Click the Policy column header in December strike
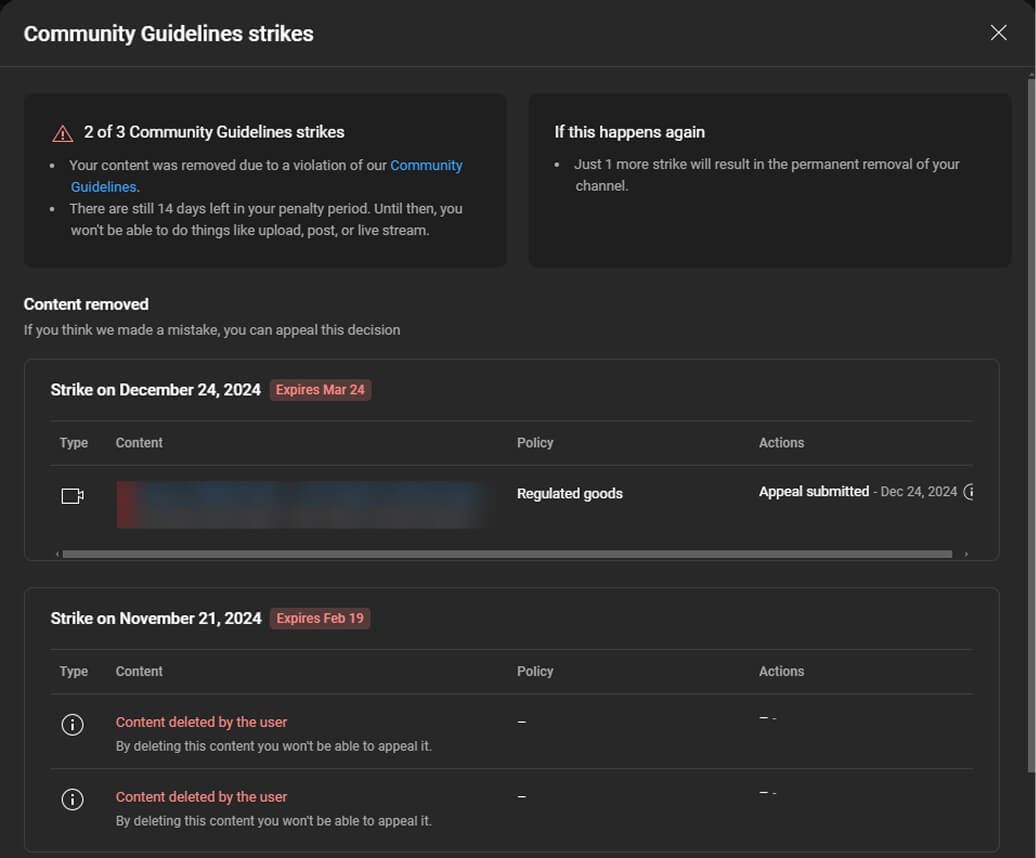 535,443
